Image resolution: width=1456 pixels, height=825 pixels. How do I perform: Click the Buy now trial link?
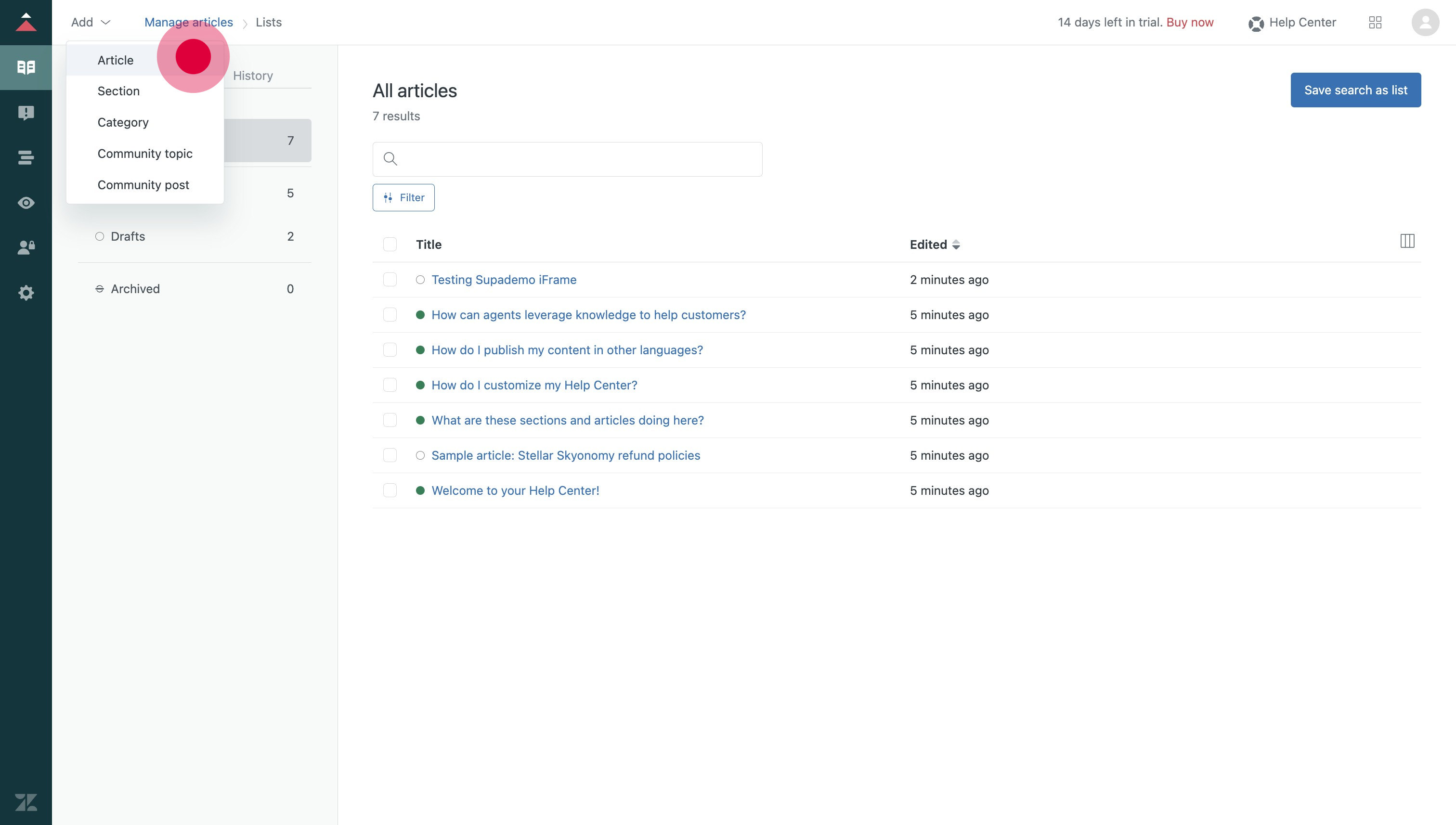tap(1189, 23)
